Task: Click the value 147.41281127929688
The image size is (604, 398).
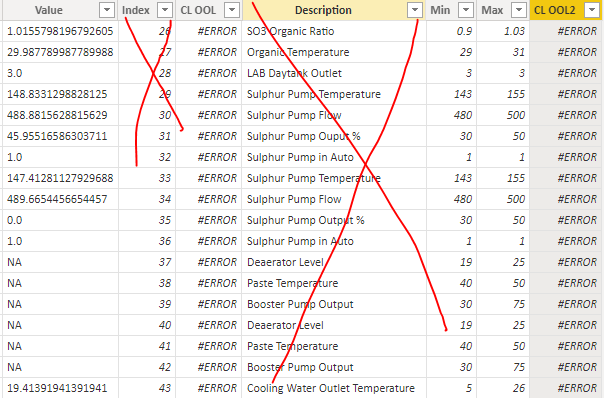Action: tap(60, 178)
